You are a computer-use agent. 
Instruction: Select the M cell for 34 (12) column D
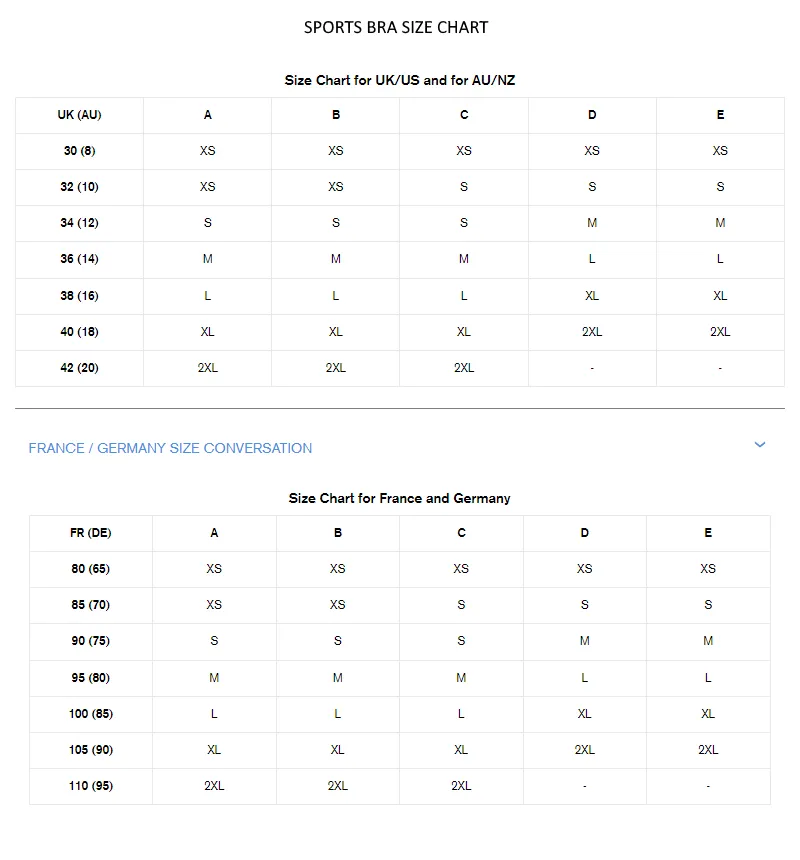592,223
